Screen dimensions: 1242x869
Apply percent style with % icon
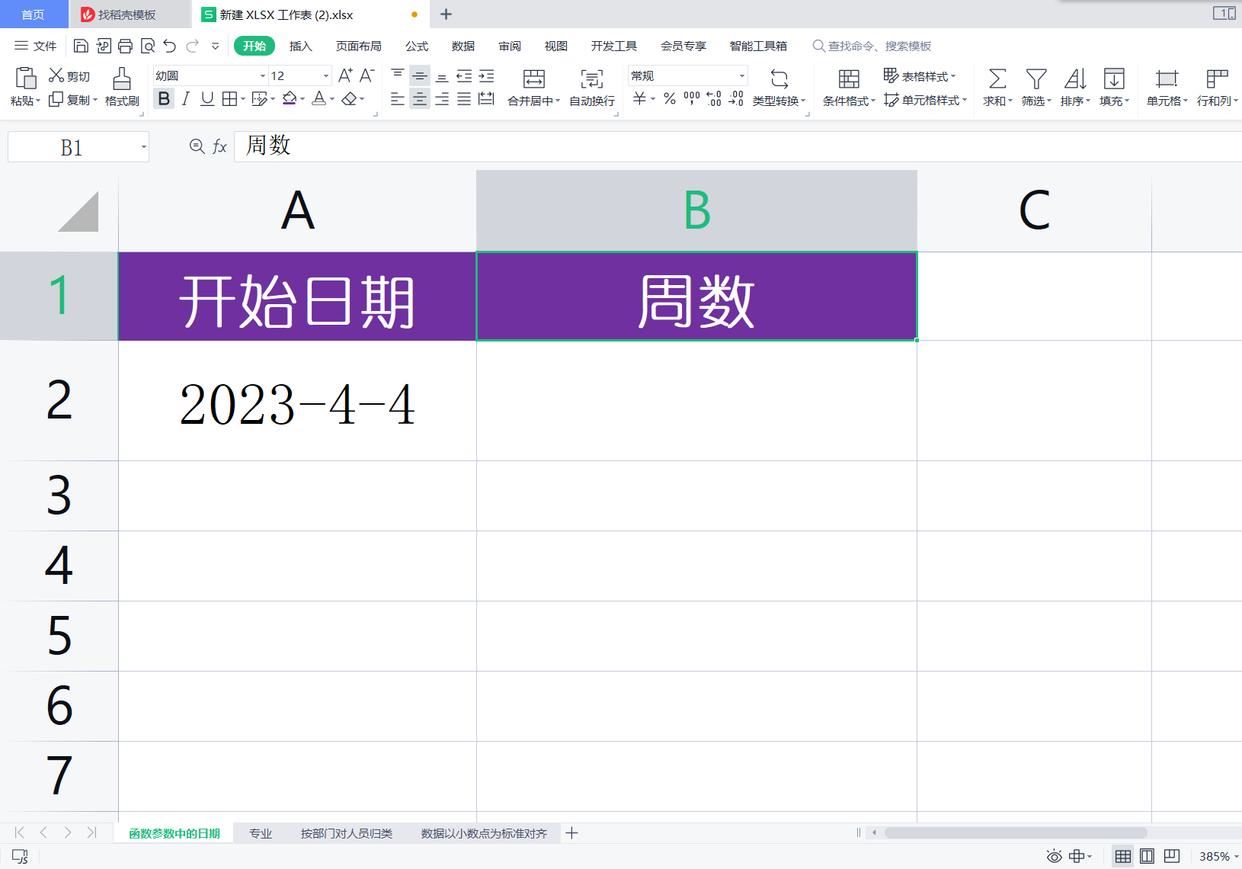pos(669,99)
